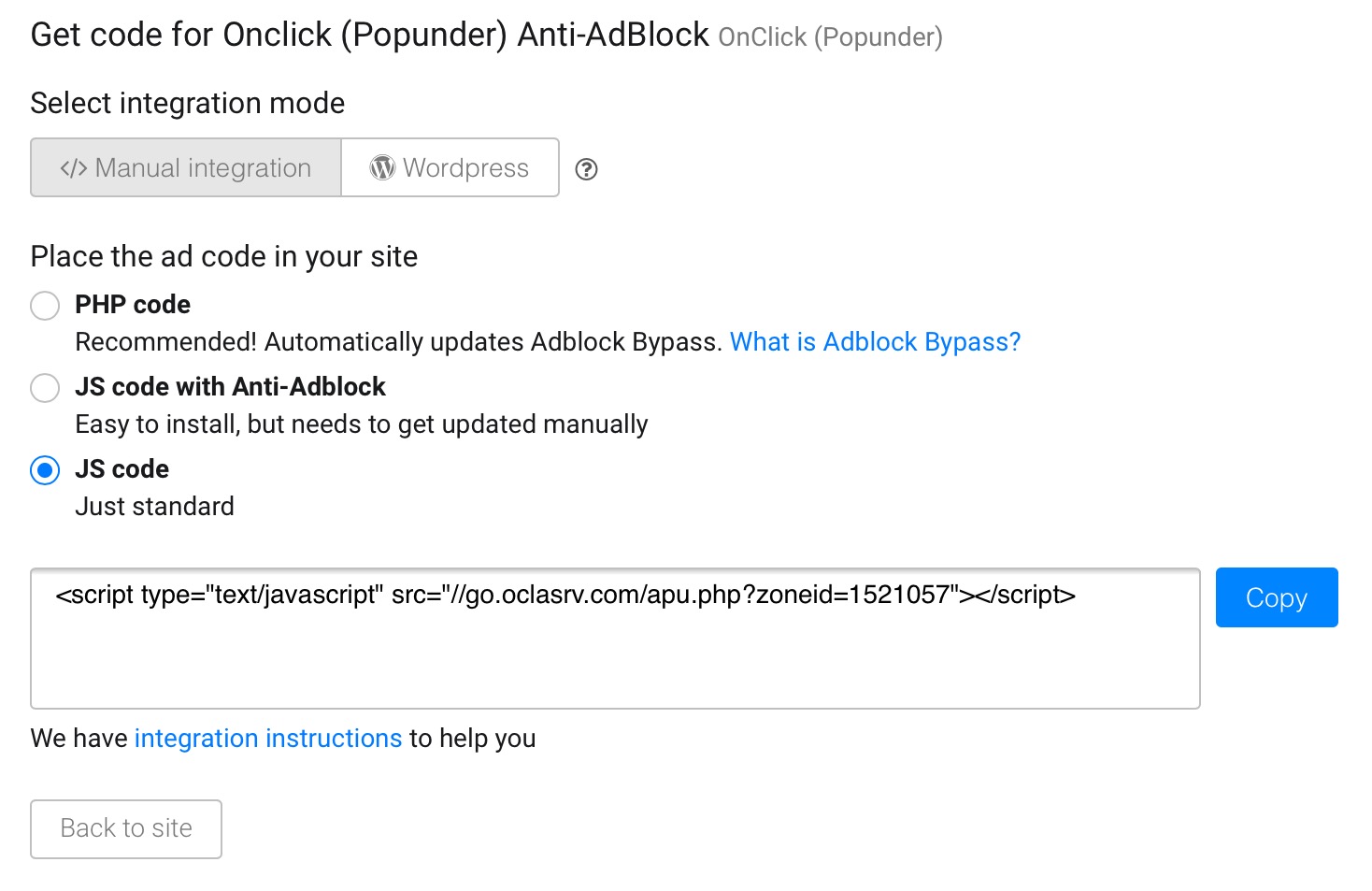Screen dimensions: 1372x891
Task: Click the Recommended Automatically updates text
Action: point(398,342)
